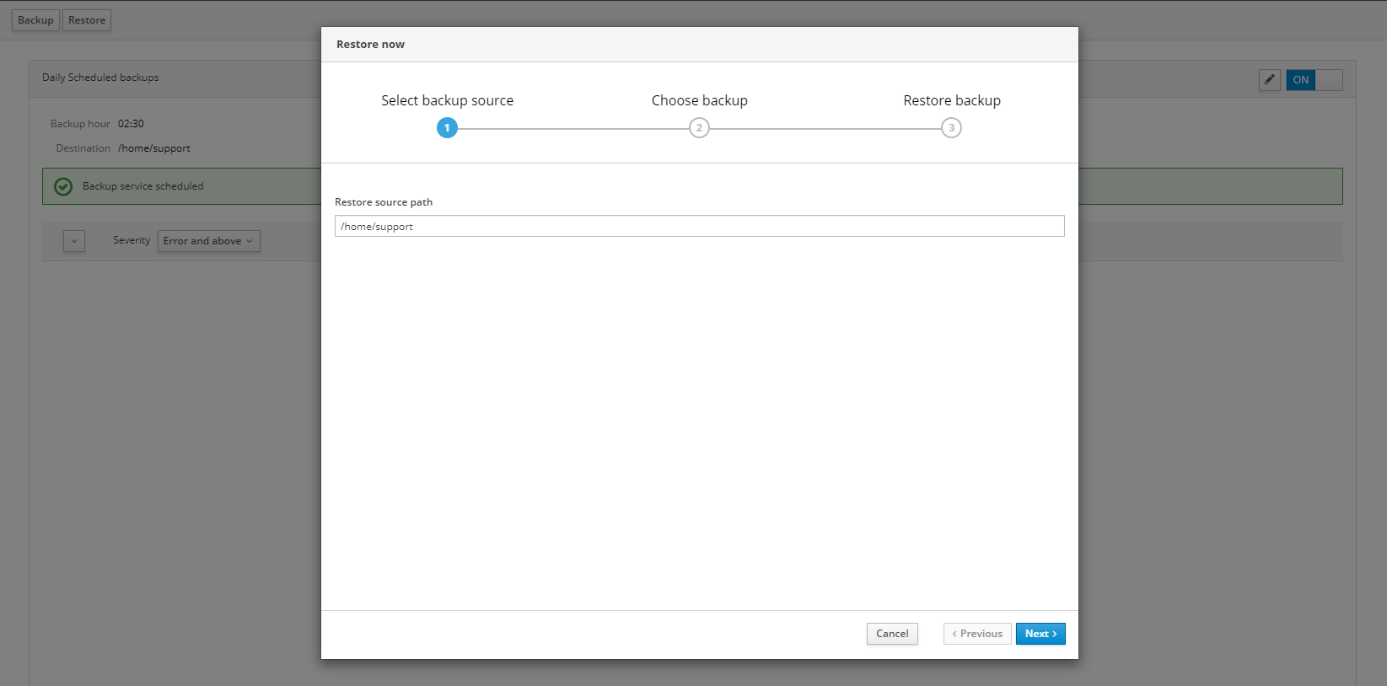Screen dimensions: 1387x686
Task: Select the 'Restore backup' step label
Action: click(951, 101)
